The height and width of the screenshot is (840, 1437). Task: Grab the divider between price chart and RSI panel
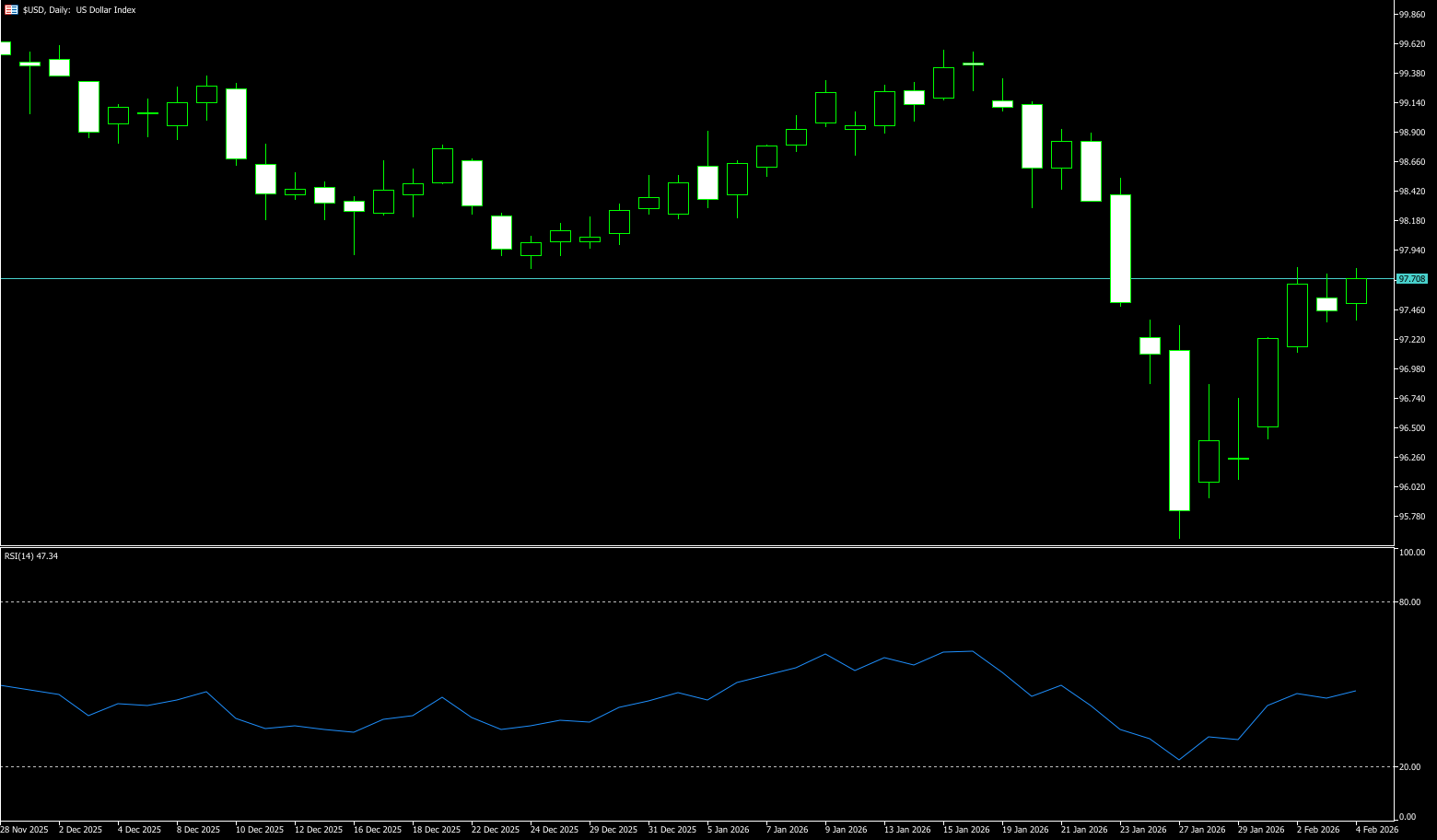click(x=645, y=547)
